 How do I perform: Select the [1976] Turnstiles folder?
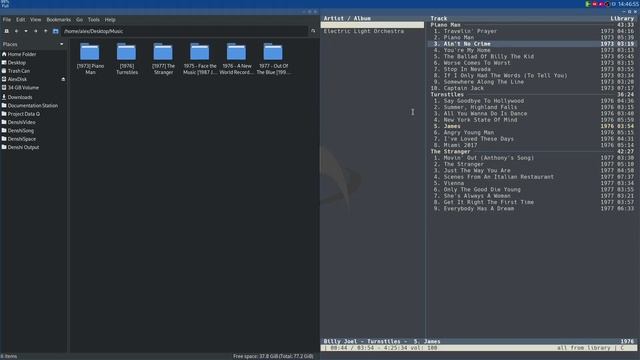pyautogui.click(x=127, y=58)
